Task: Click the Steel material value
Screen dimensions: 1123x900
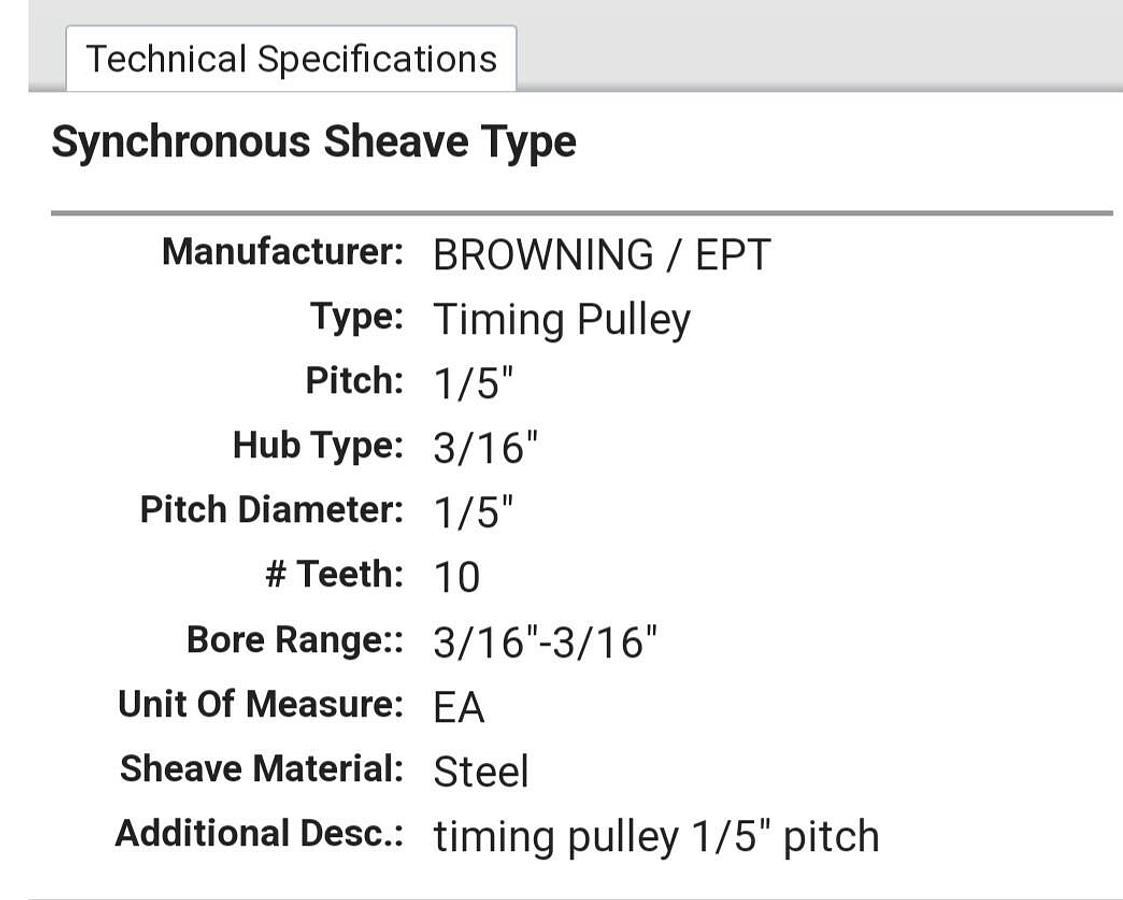Action: click(x=481, y=772)
